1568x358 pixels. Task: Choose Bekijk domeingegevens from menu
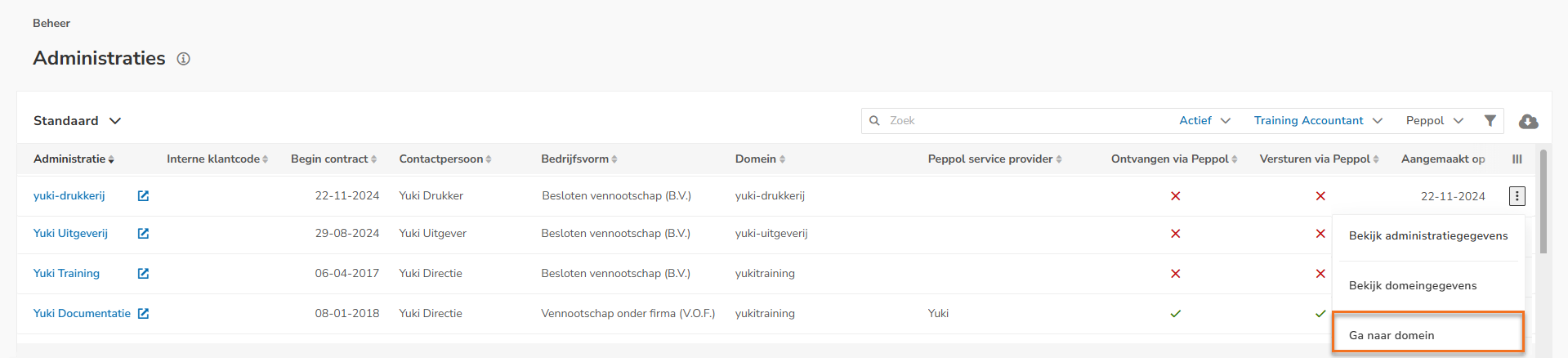(x=1412, y=285)
